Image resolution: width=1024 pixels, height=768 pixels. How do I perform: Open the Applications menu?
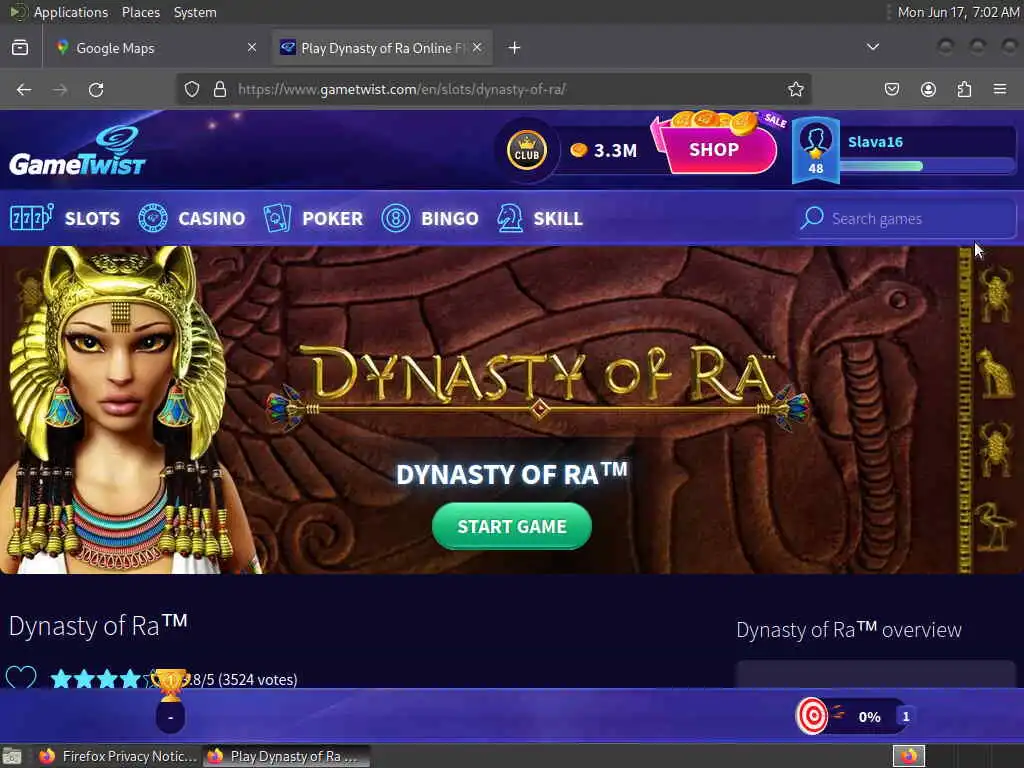(71, 12)
